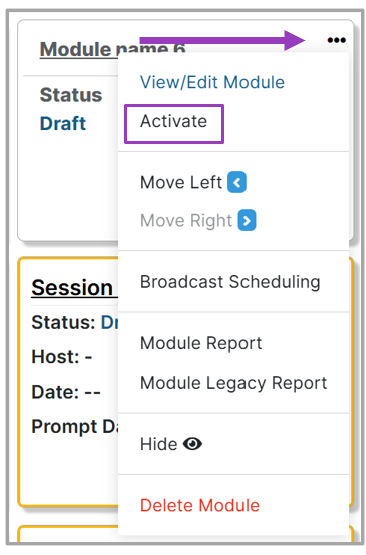Click the blue left chevron icon
Viewport: 366px width, 555px height.
237,182
